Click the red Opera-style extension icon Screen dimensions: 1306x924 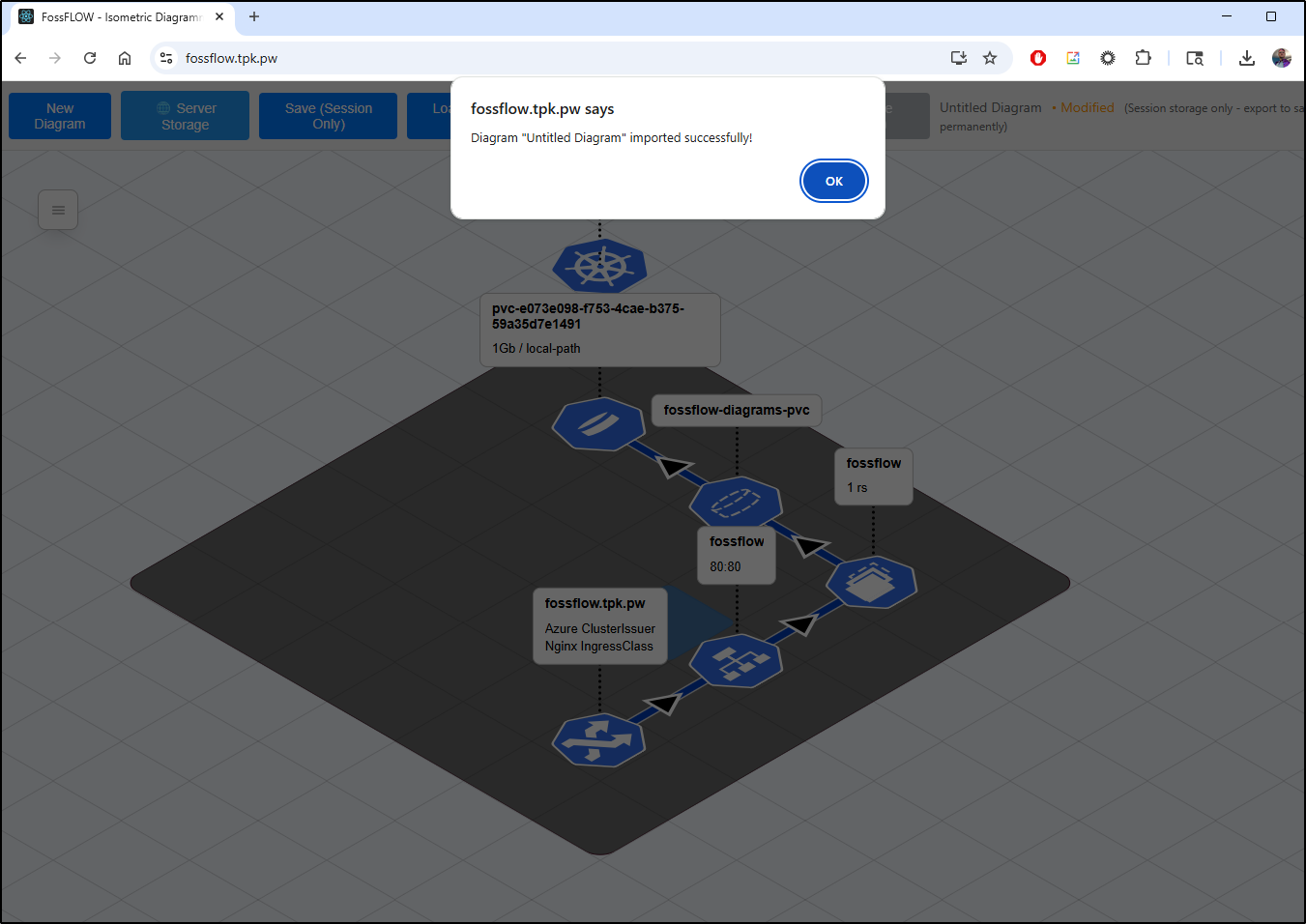(1038, 58)
